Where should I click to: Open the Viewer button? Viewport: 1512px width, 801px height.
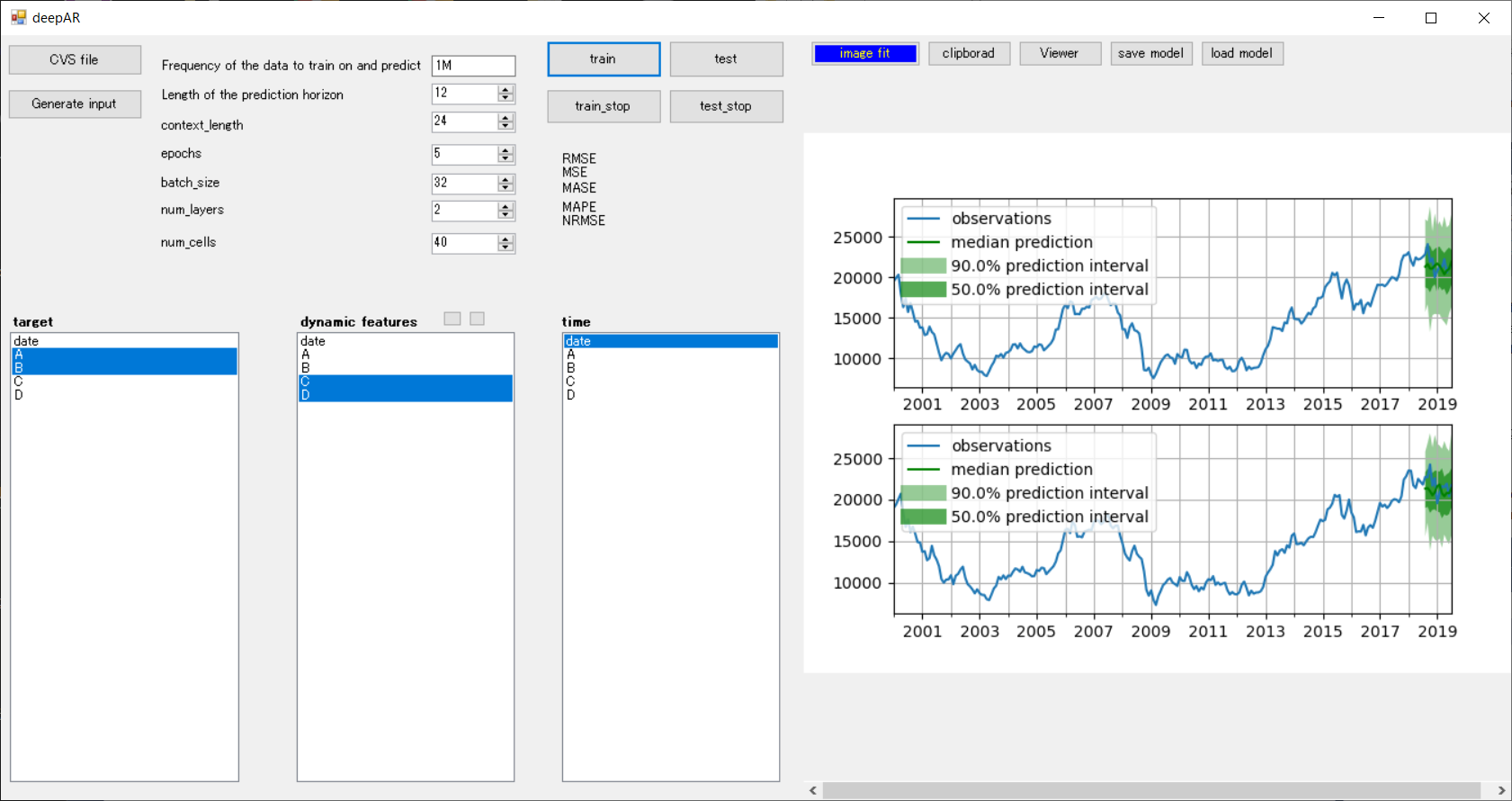(x=1060, y=53)
